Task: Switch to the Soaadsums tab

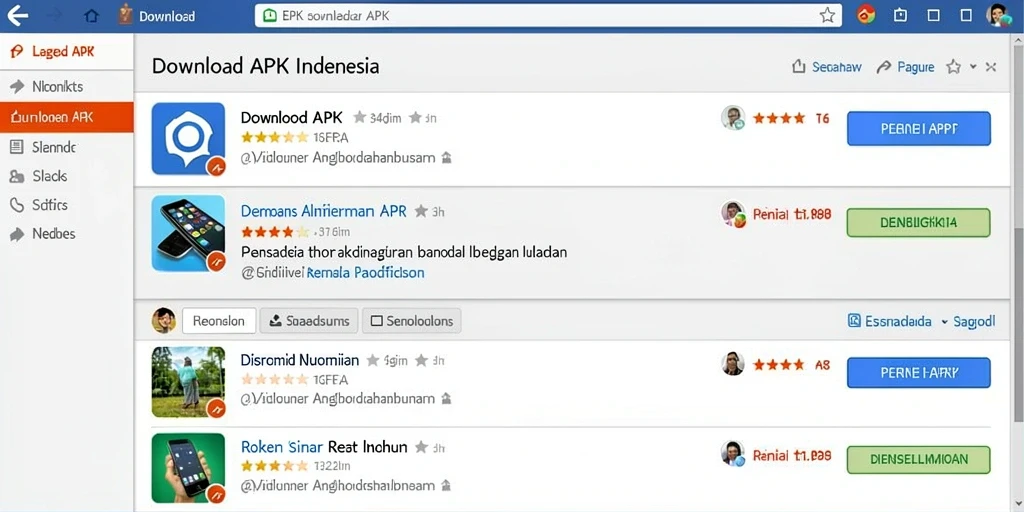Action: pyautogui.click(x=309, y=321)
